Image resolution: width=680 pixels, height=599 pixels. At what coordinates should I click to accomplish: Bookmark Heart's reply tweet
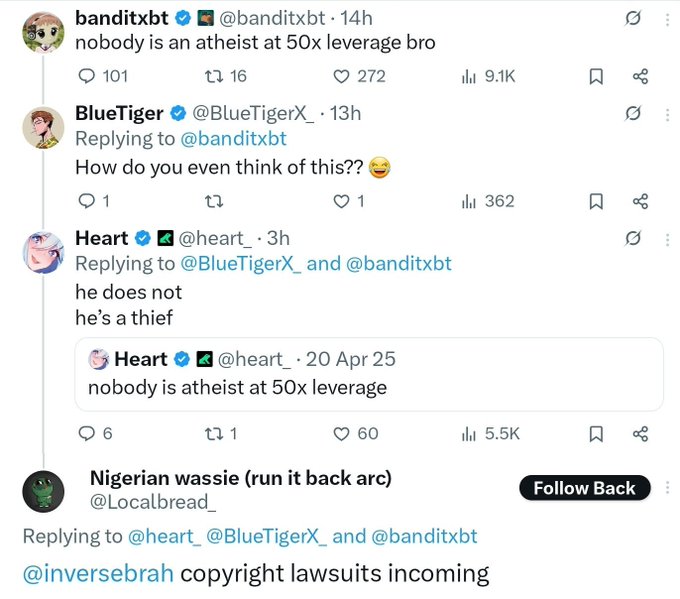pyautogui.click(x=595, y=433)
